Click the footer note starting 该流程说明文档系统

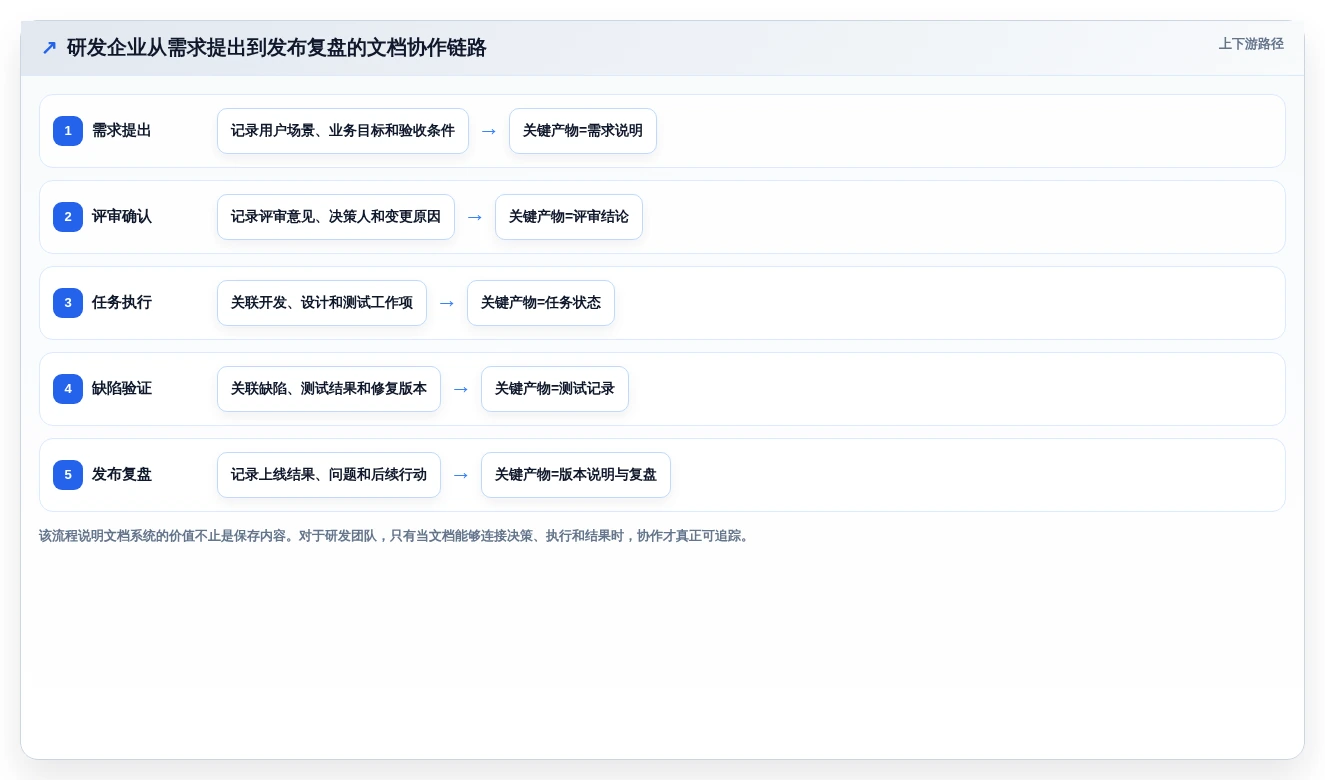click(396, 536)
